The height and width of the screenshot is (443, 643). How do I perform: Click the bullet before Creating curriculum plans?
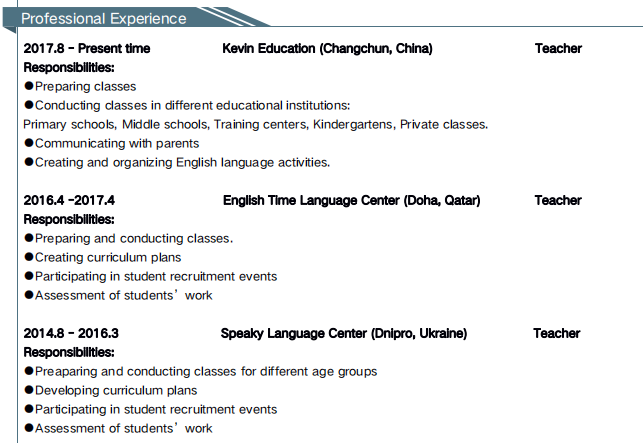(x=29, y=257)
